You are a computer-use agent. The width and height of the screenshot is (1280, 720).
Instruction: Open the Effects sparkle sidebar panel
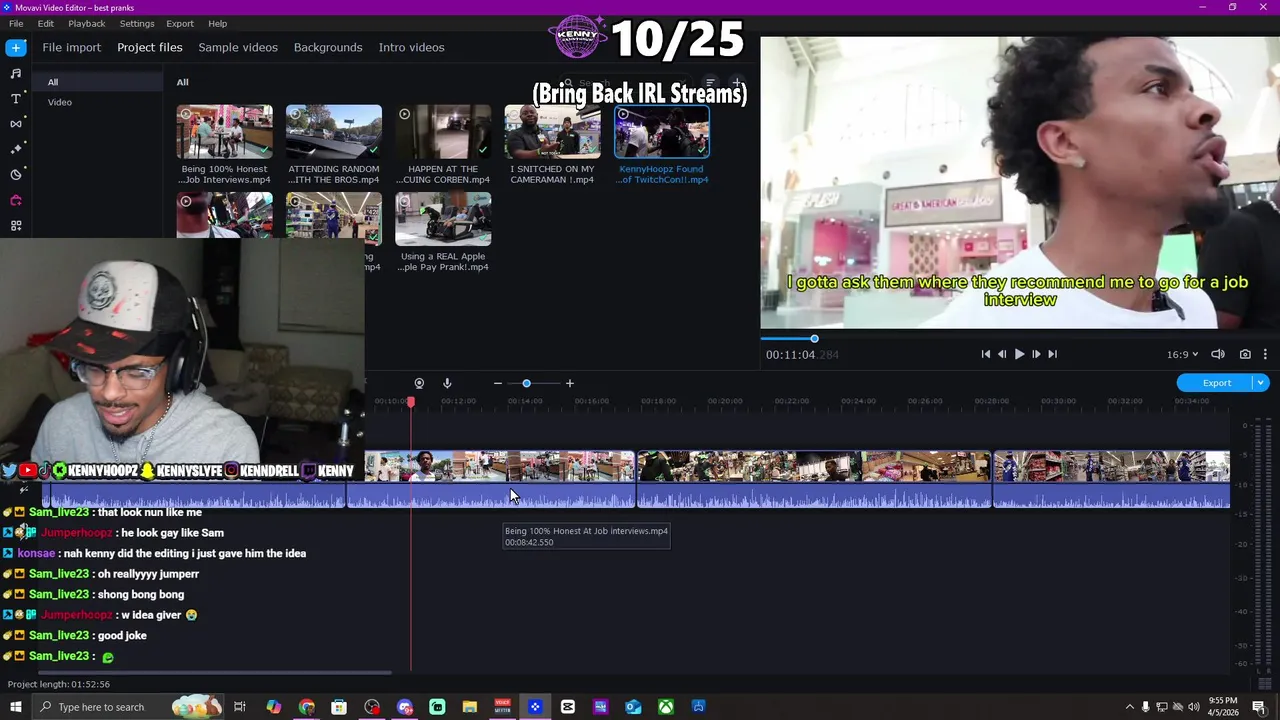(x=15, y=149)
